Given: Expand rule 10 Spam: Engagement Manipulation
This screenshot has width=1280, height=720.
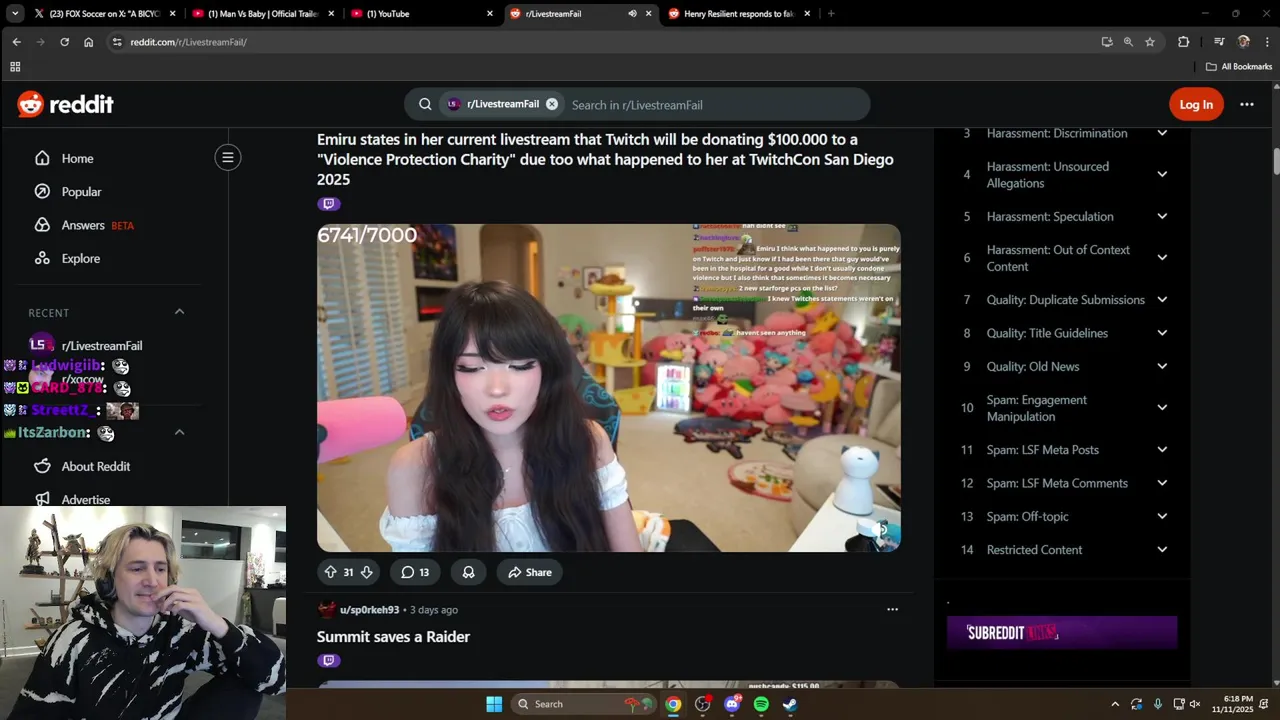Looking at the screenshot, I should point(1162,408).
